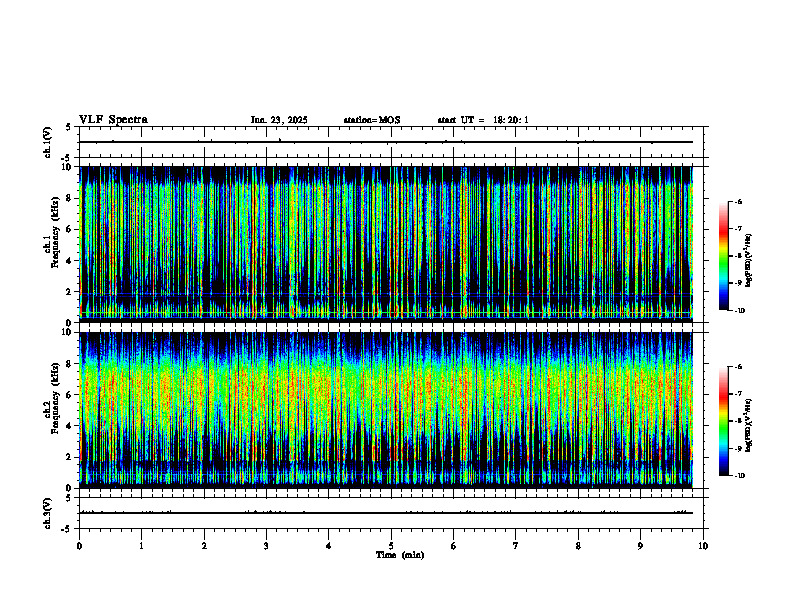Click time axis tick label "4"
The width and height of the screenshot is (792, 612).
coord(329,546)
